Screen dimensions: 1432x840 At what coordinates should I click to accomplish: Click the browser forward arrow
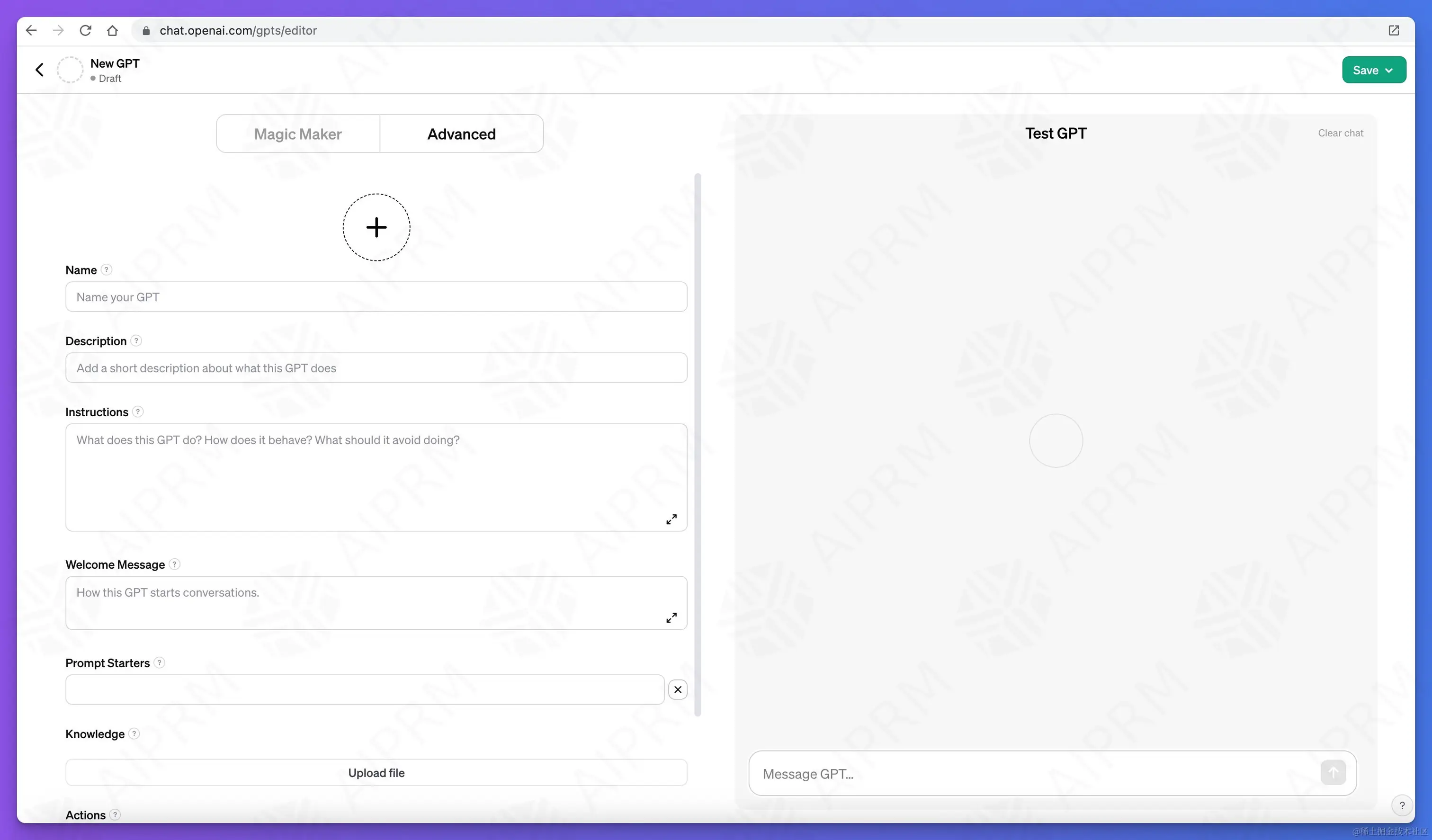tap(58, 31)
